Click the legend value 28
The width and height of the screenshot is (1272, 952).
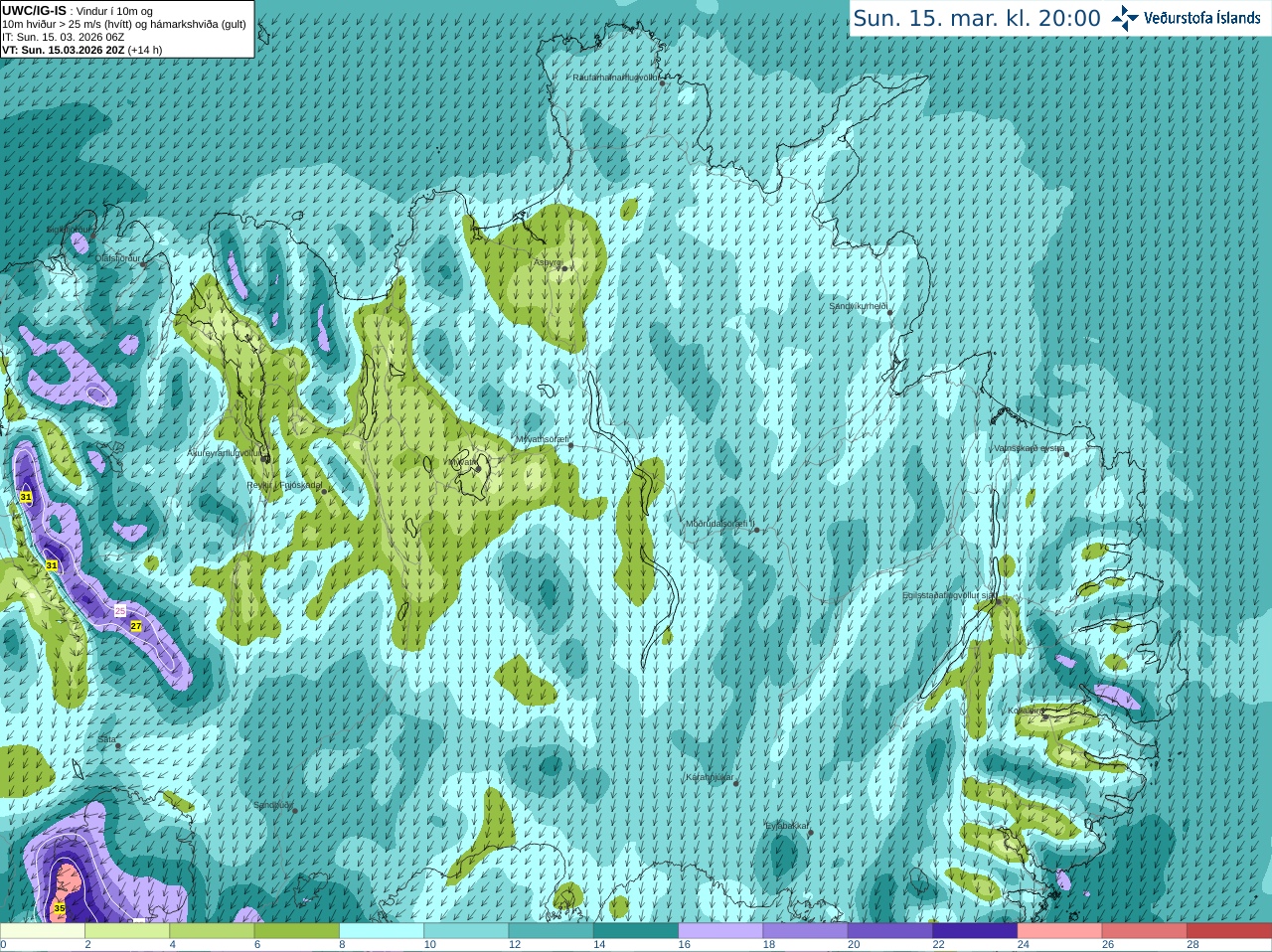pos(1193,945)
